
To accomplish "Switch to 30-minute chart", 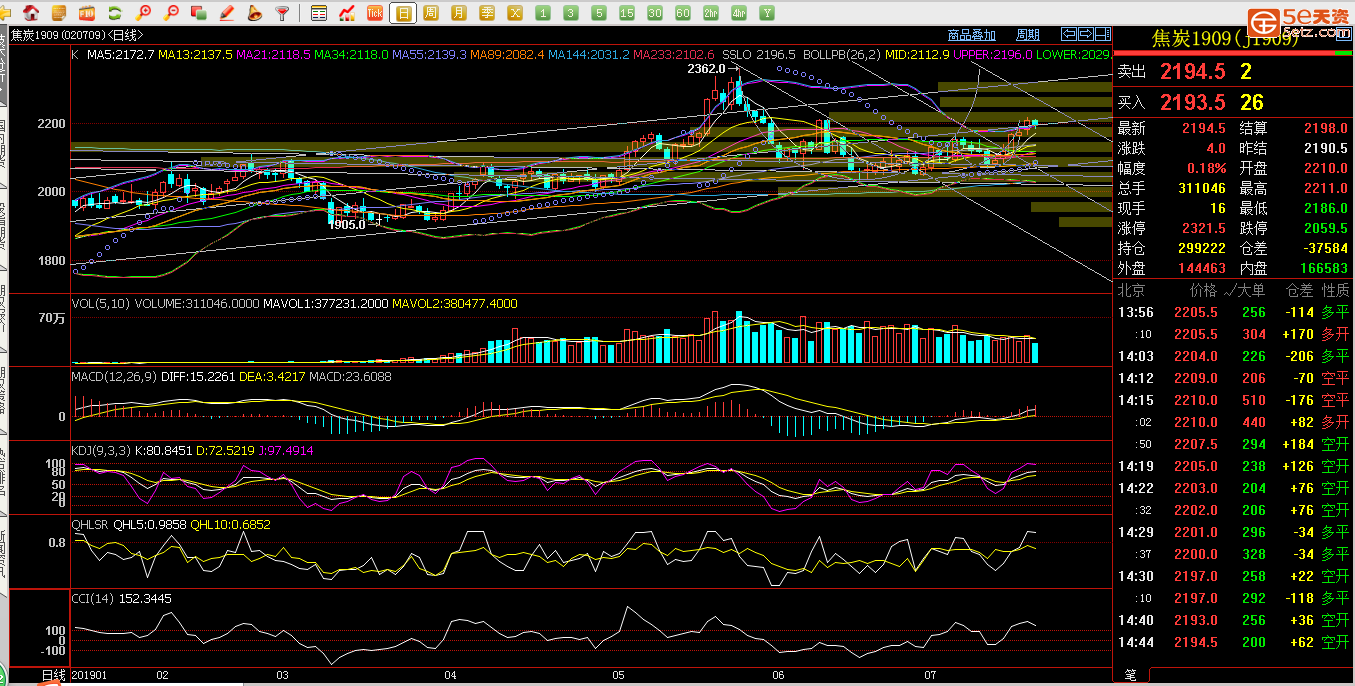I will pos(655,13).
